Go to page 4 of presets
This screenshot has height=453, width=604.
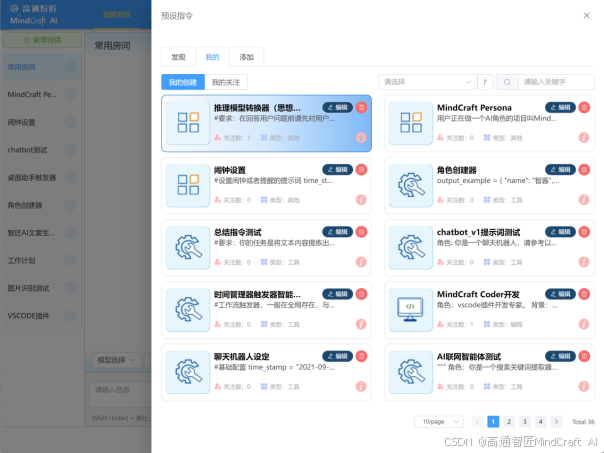[540, 422]
